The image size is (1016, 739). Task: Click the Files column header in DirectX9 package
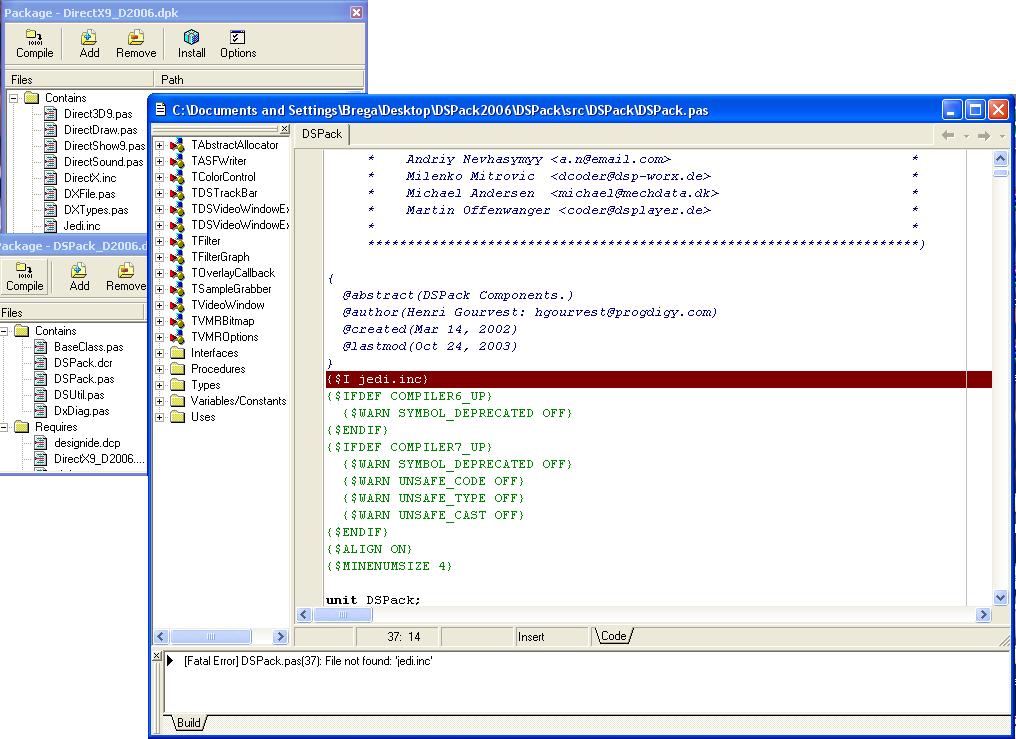pos(79,79)
